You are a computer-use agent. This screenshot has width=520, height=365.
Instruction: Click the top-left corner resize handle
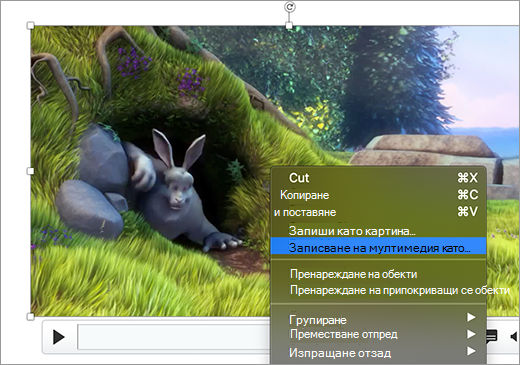pyautogui.click(x=30, y=25)
